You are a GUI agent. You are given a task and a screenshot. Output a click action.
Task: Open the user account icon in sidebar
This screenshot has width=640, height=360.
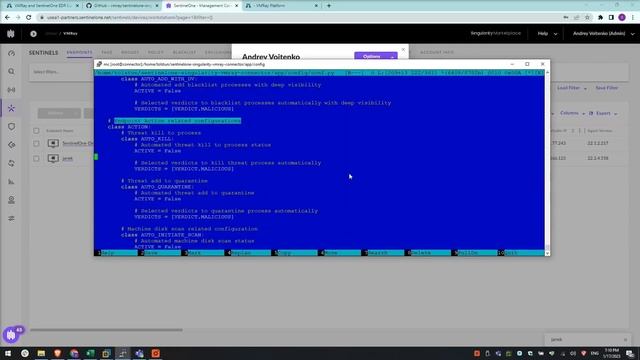tap(11, 200)
